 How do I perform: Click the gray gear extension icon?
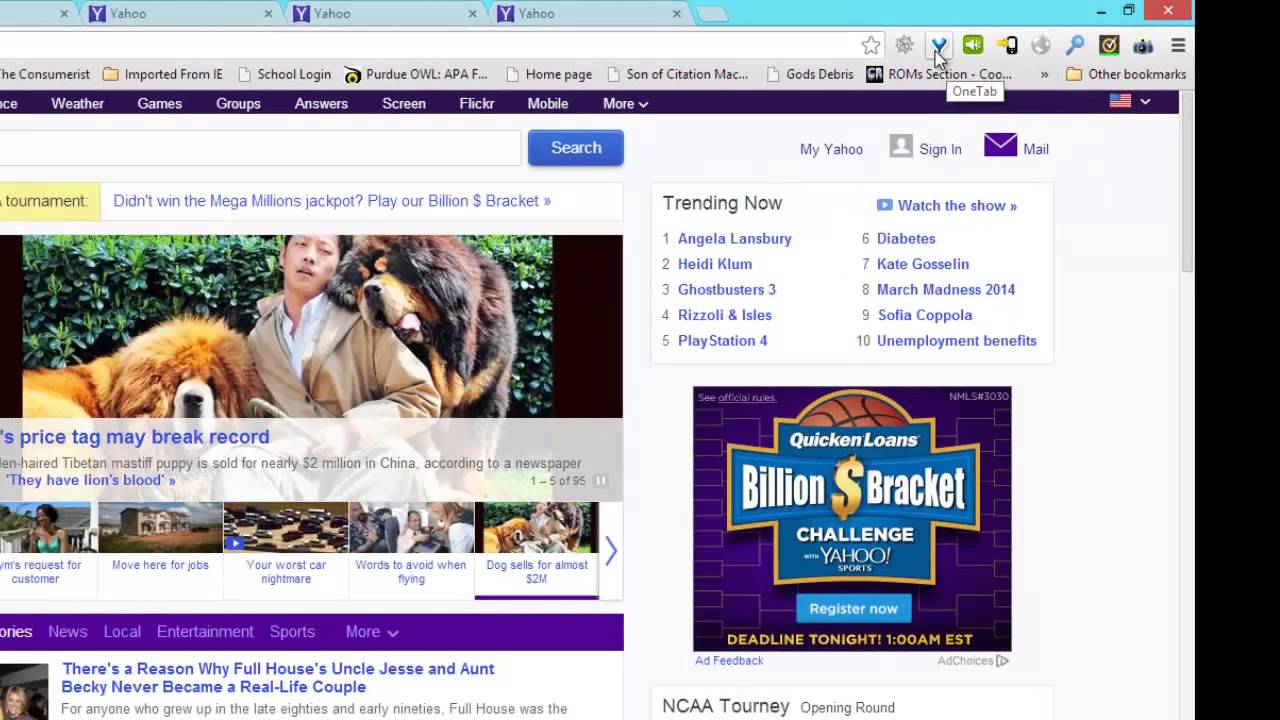(905, 45)
